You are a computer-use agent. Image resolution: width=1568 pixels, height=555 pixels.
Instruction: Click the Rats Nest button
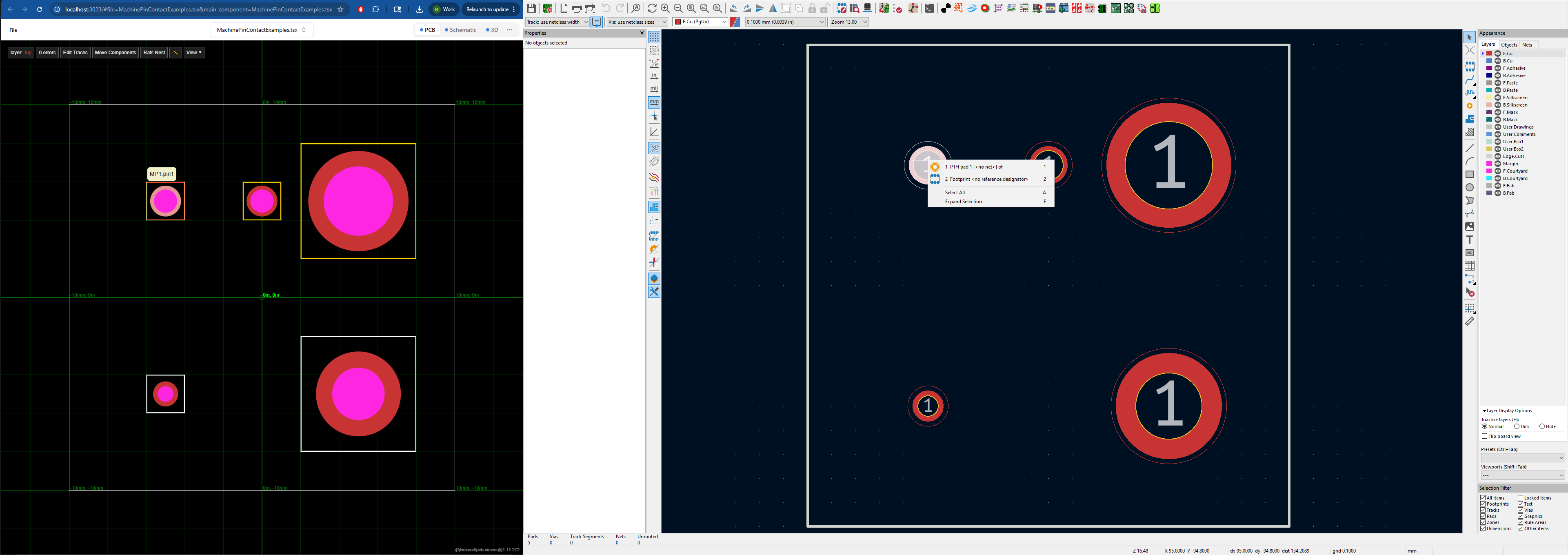point(154,53)
